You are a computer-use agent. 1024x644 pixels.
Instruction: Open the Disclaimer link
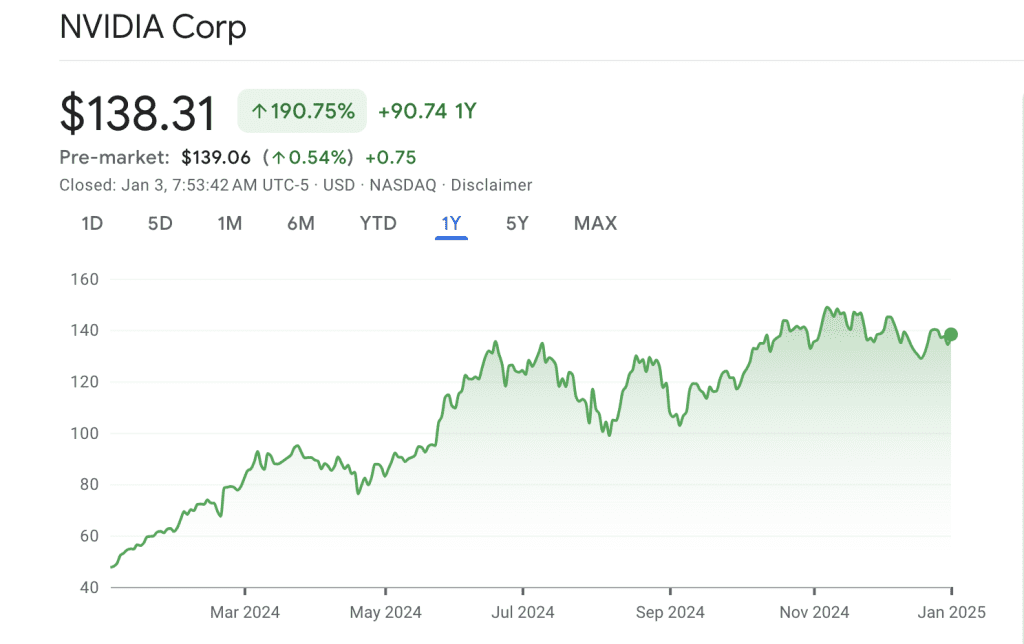pos(492,185)
